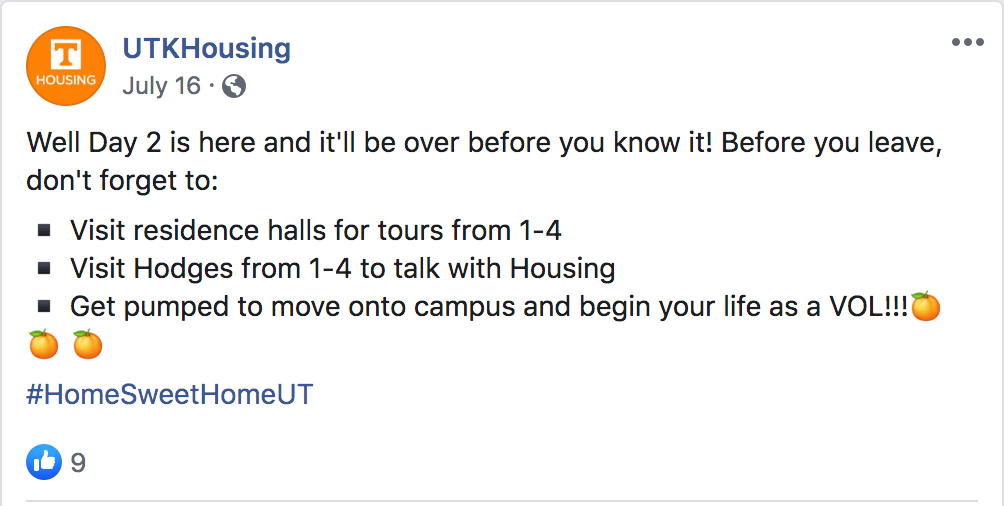Viewport: 1004px width, 506px height.
Task: Open the July 16 post timestamp
Action: [x=161, y=86]
